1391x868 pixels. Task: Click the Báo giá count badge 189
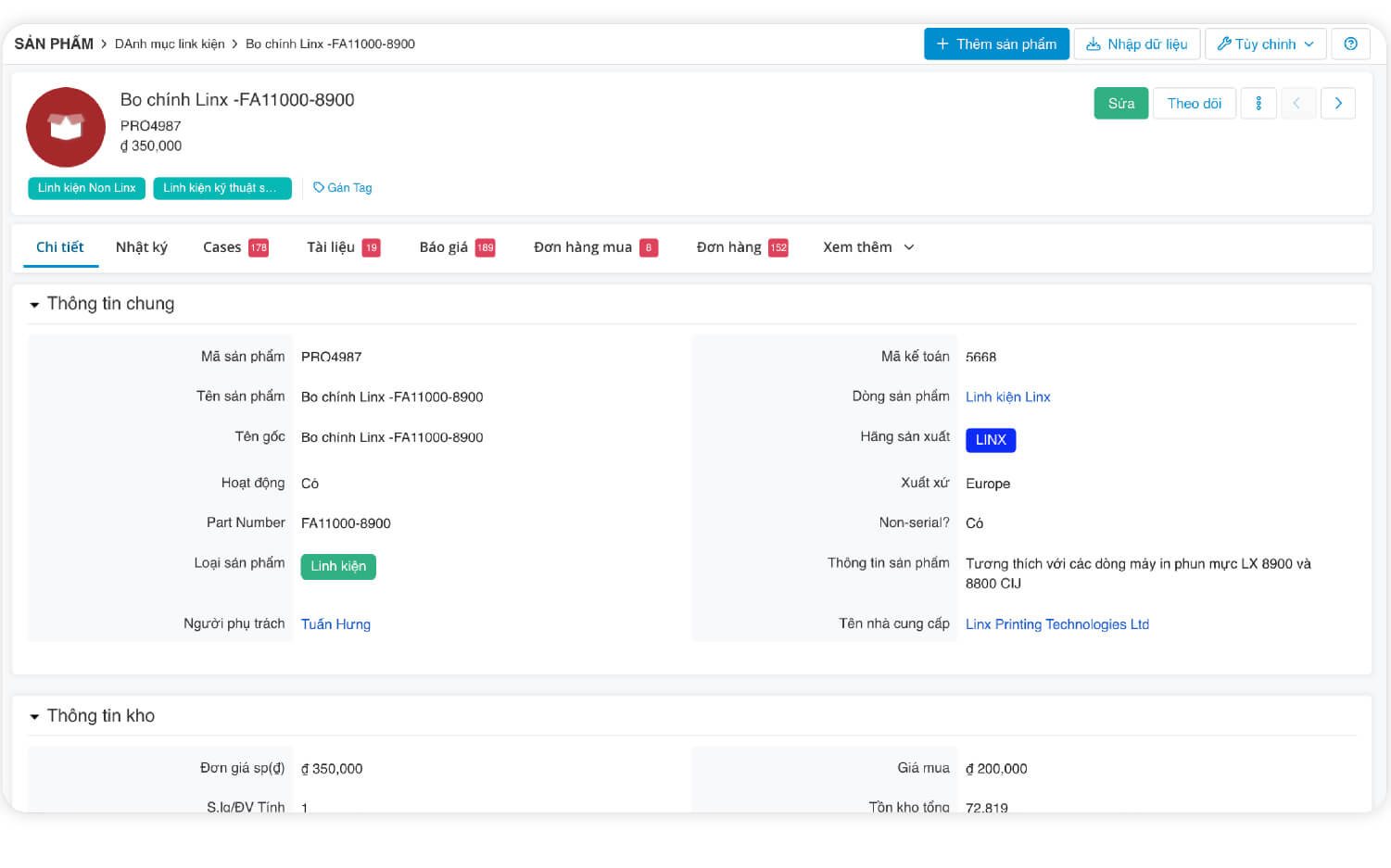pyautogui.click(x=486, y=247)
